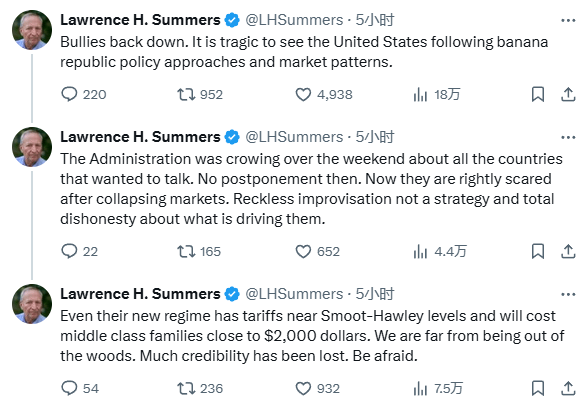Viewport: 588px width, 403px height.
Task: Click the profile photo on the second tweet
Action: click(32, 147)
